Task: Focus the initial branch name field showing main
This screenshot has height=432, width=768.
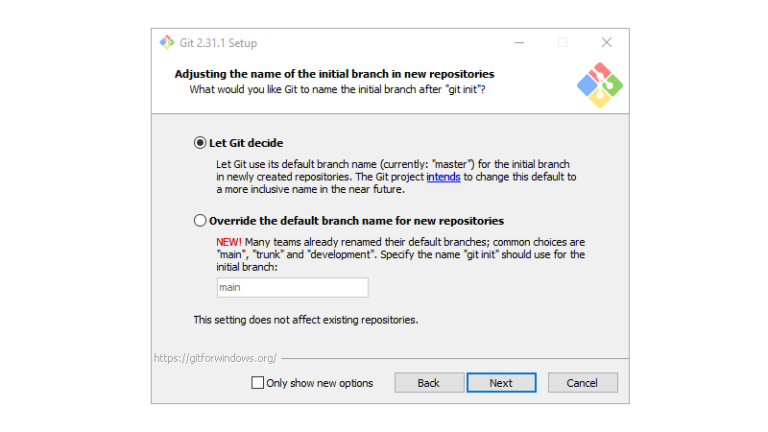Action: pyautogui.click(x=292, y=288)
